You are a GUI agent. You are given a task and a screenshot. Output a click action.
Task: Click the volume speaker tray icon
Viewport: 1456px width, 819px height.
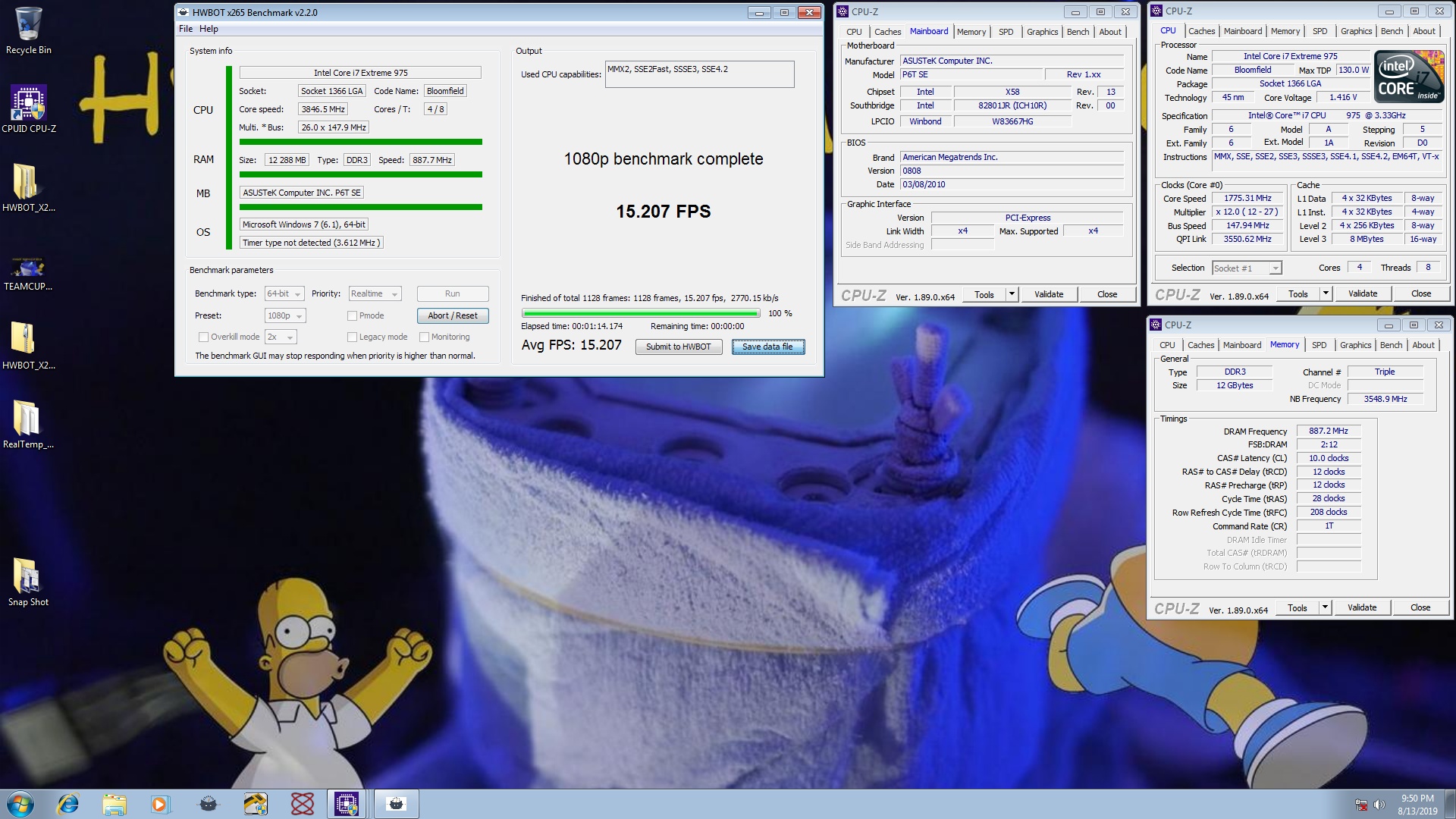(x=1379, y=805)
